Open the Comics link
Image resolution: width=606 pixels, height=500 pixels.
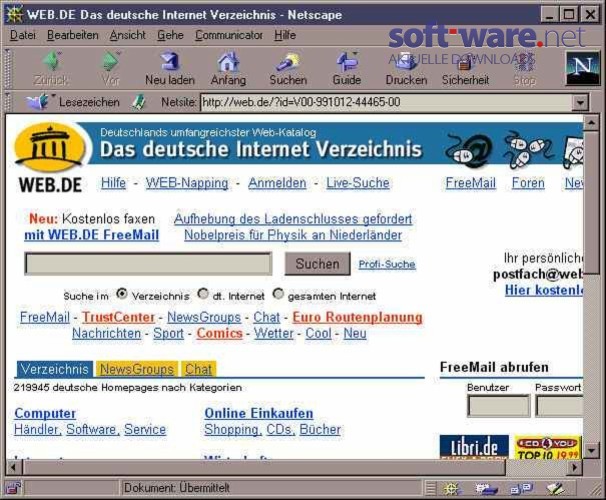(219, 333)
